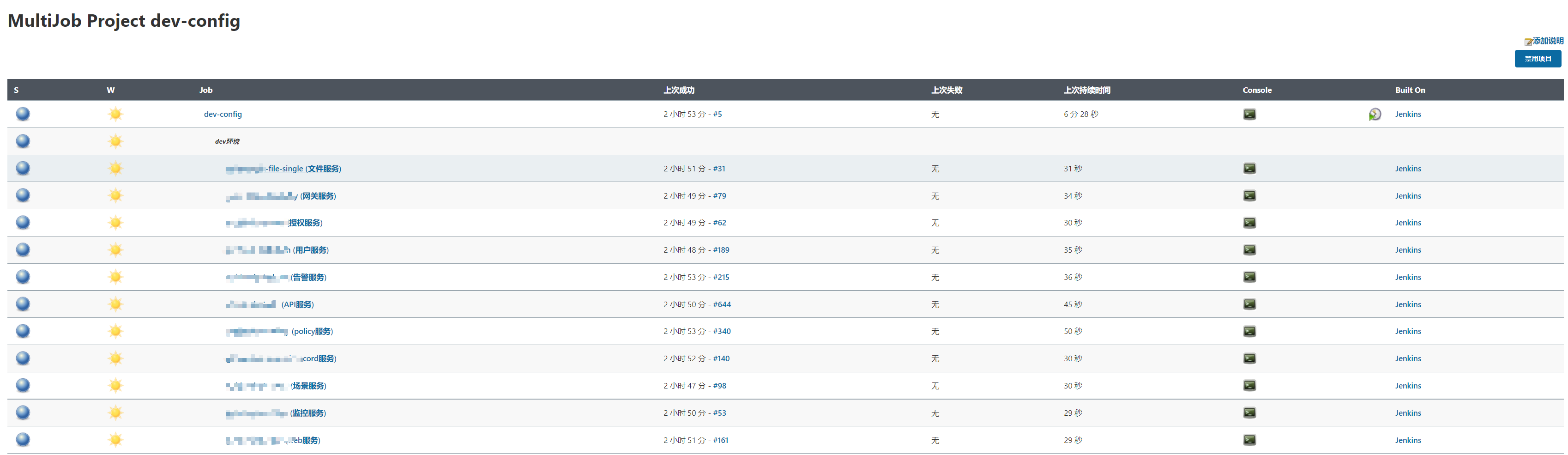The height and width of the screenshot is (455, 1568).
Task: Click the sun weather icon for 用户服务
Action: pyautogui.click(x=115, y=250)
